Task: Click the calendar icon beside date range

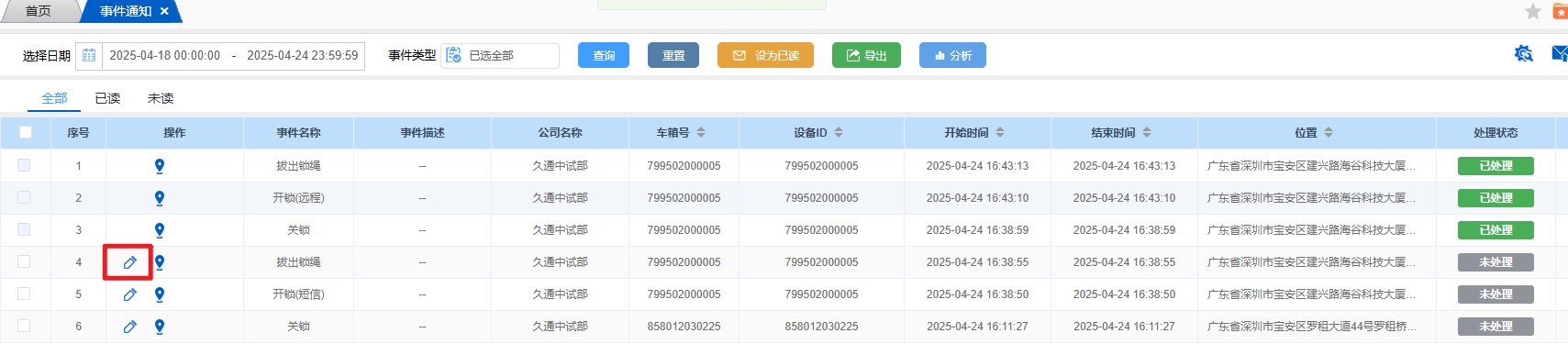Action: point(89,56)
